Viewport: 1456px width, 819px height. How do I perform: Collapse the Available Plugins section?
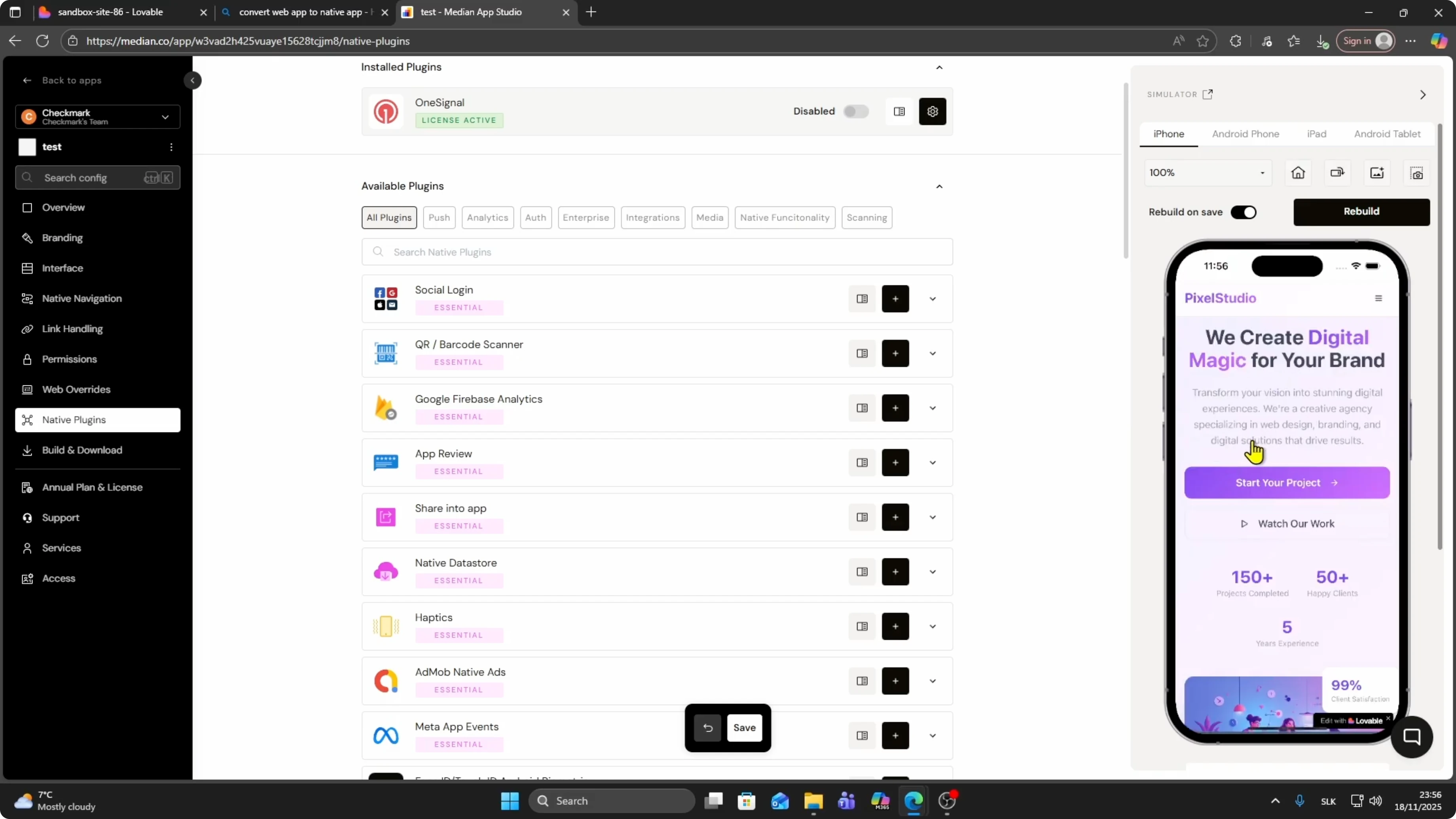click(x=939, y=186)
